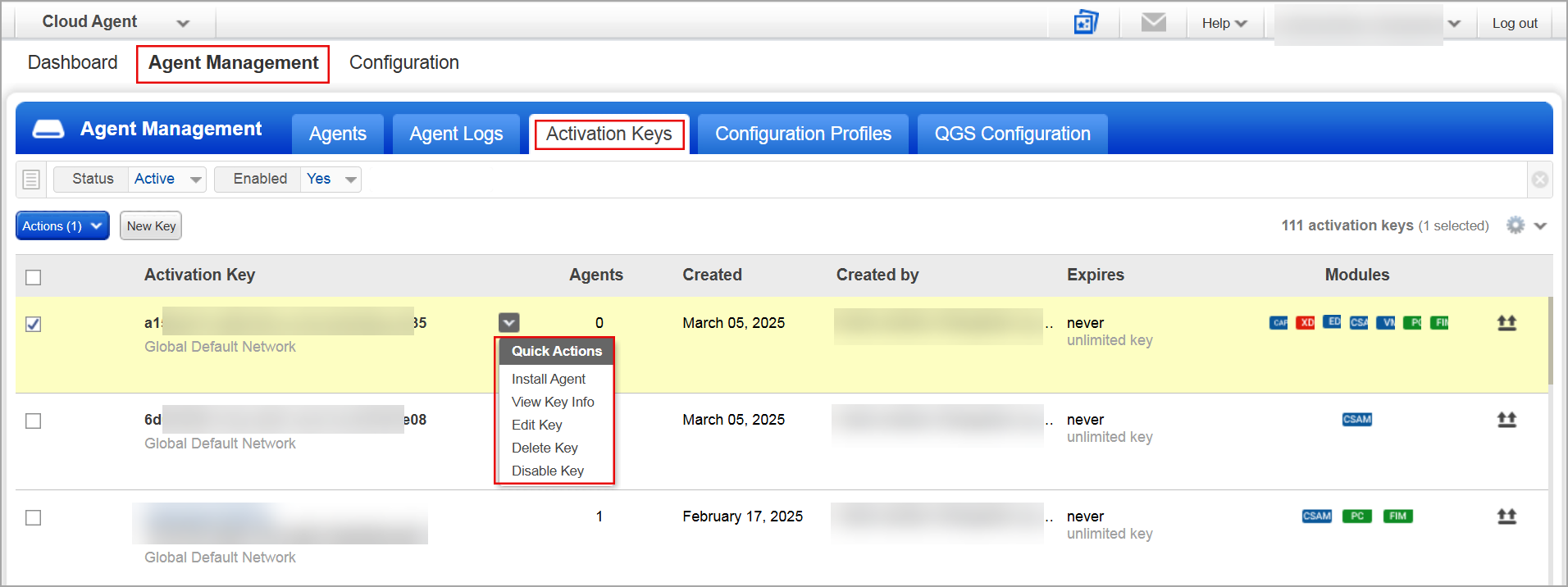Click the Log out link
The image size is (1568, 587).
click(x=1514, y=23)
